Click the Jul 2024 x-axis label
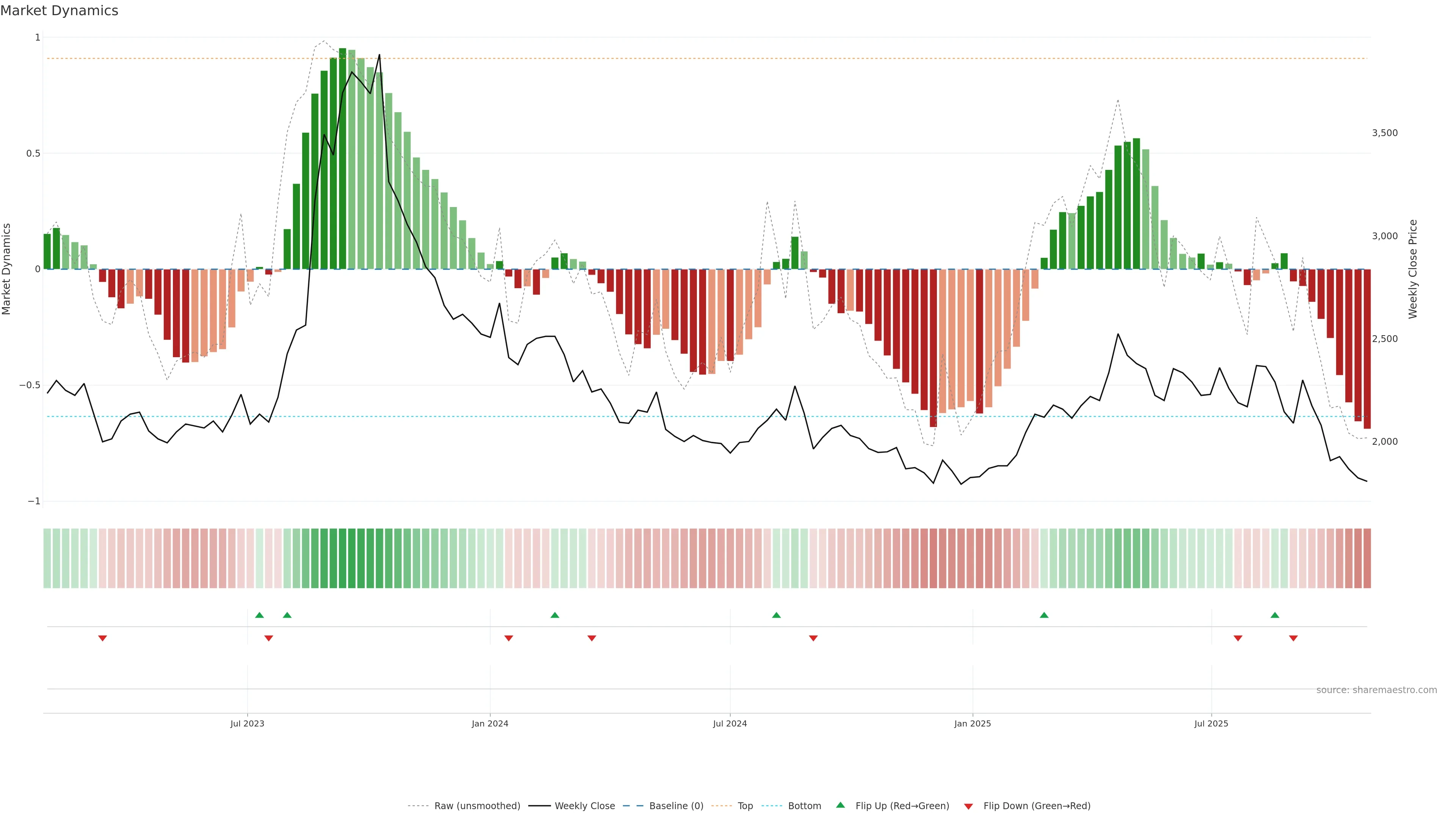Screen dimensions: 1456x819 point(730,723)
